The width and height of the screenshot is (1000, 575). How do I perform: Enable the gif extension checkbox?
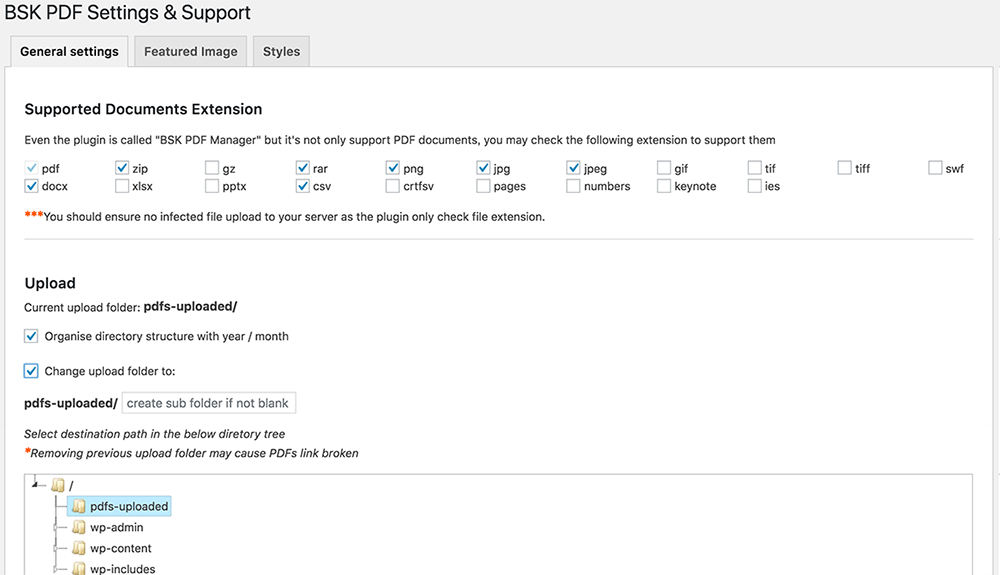pos(664,168)
